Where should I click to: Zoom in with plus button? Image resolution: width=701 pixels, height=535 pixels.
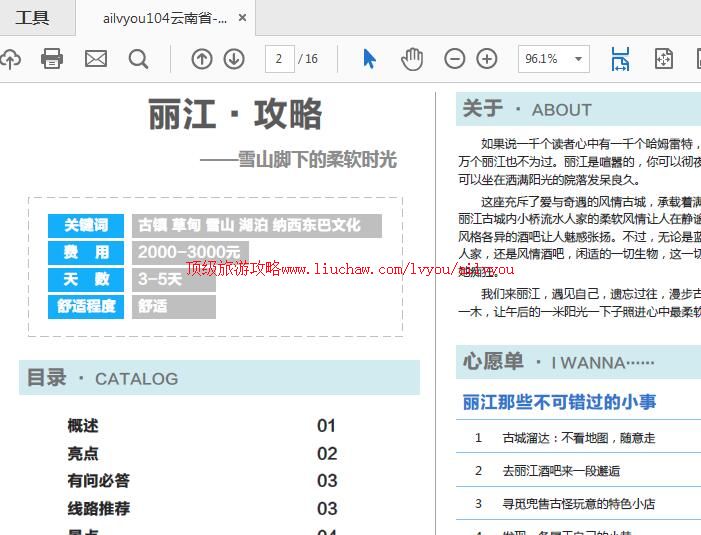[487, 59]
